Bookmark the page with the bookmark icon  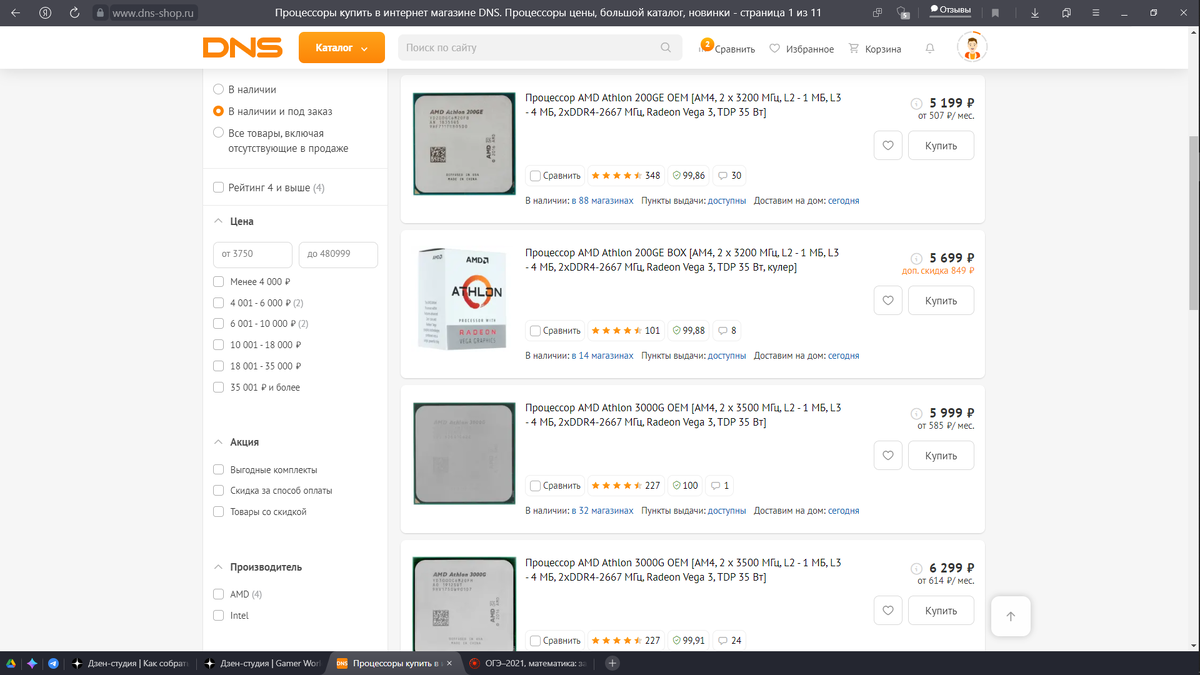[995, 13]
